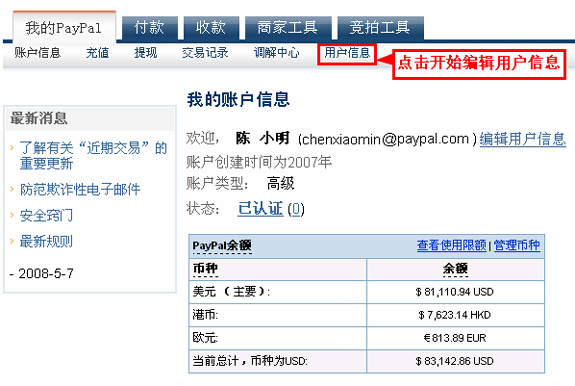View 交易记录 in the submenu
575x386 pixels.
[205, 53]
